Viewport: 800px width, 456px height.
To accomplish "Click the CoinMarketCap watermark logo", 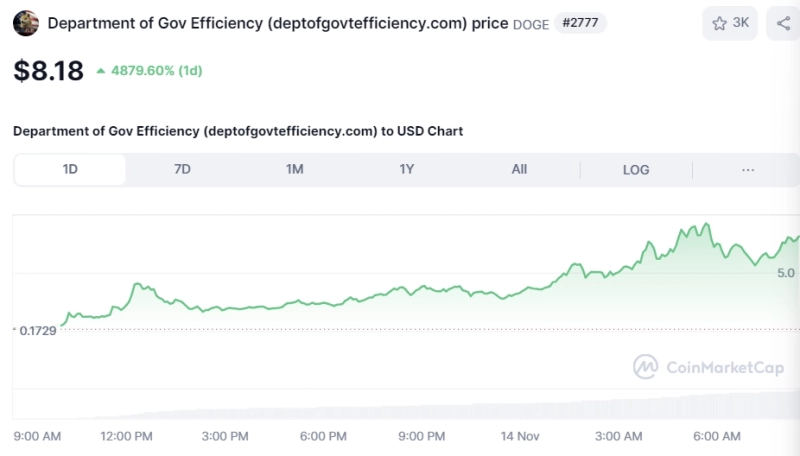I will pyautogui.click(x=646, y=367).
